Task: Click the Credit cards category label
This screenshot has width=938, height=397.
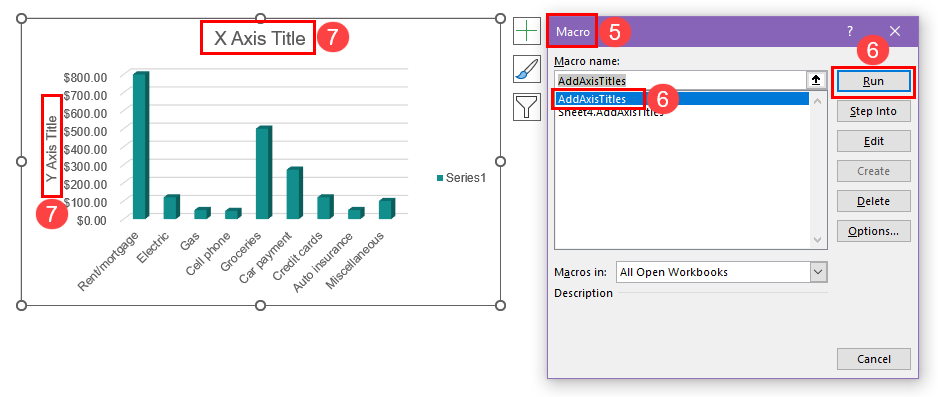Action: pyautogui.click(x=299, y=256)
